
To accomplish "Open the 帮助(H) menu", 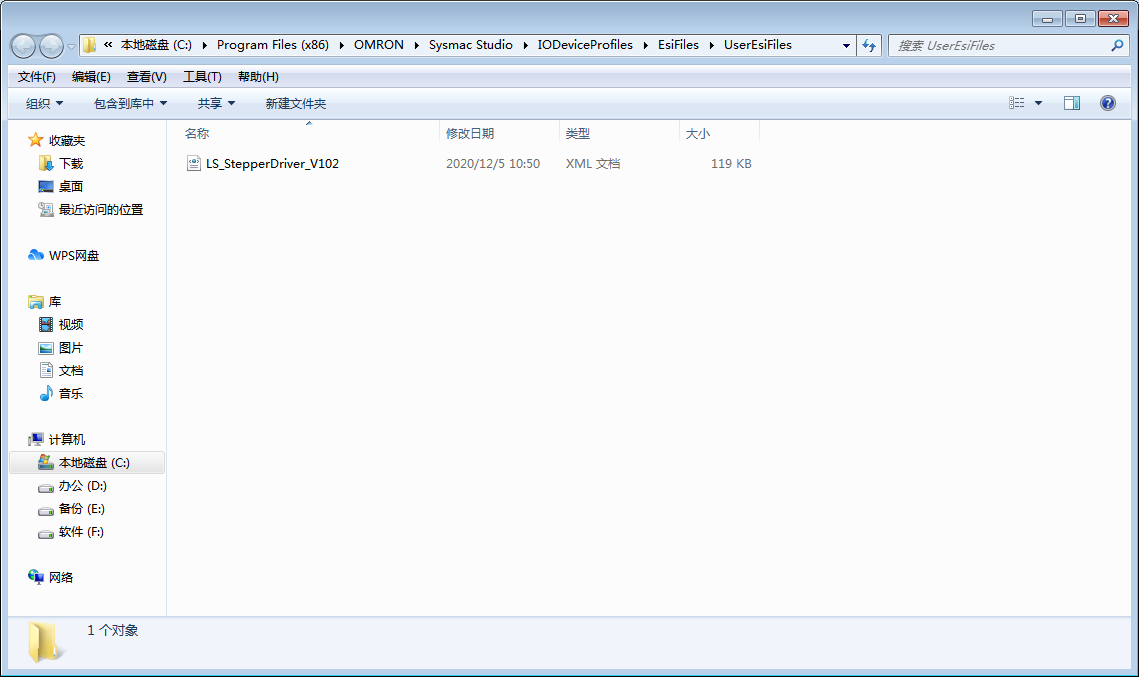I will click(258, 76).
